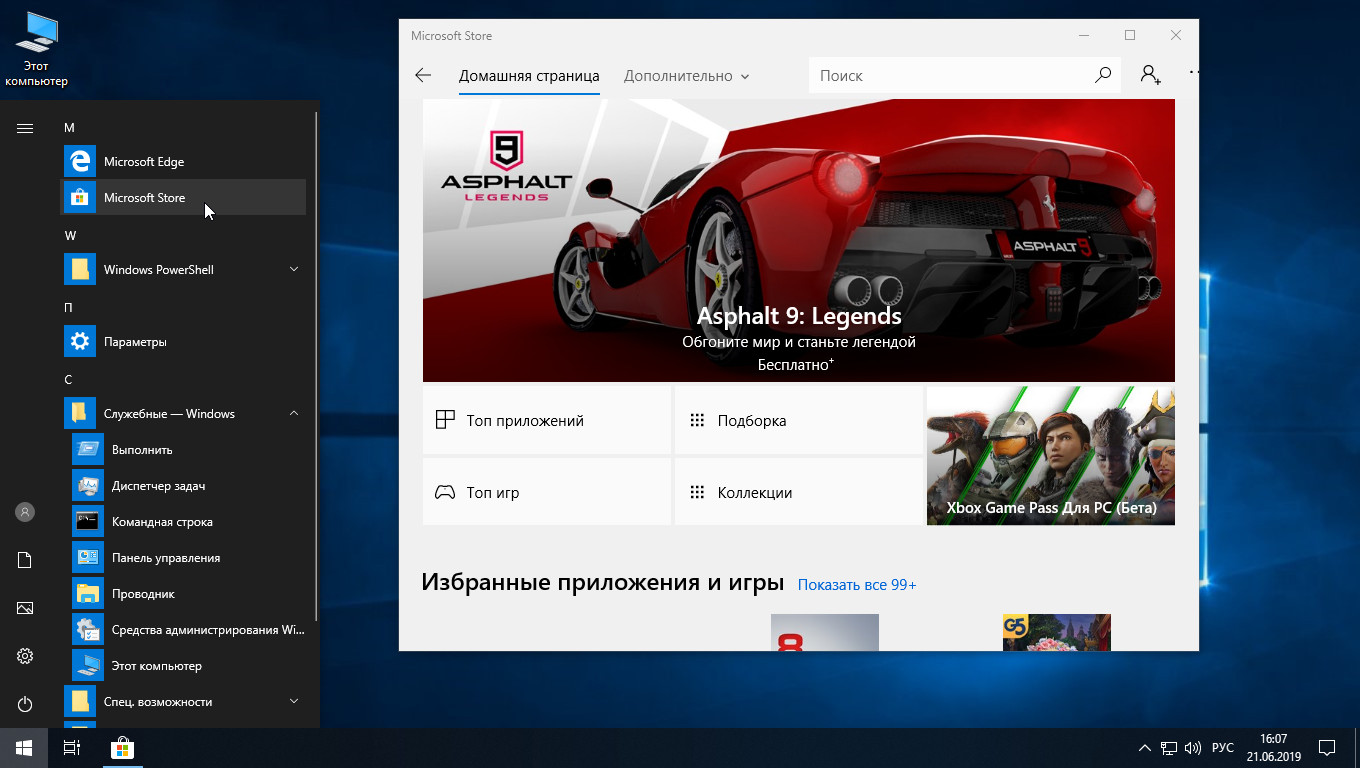1360x768 pixels.
Task: Open the Коллекции tile
Action: pos(799,492)
